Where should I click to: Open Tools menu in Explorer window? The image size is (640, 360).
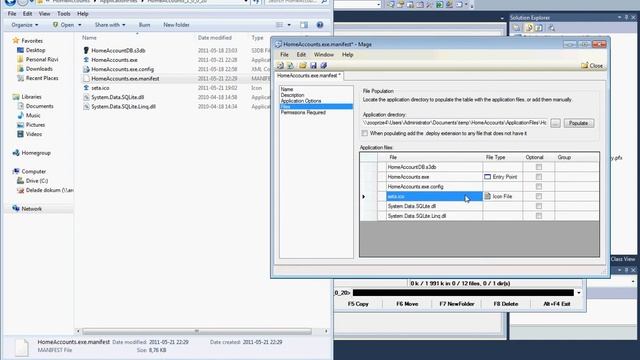point(64,13)
